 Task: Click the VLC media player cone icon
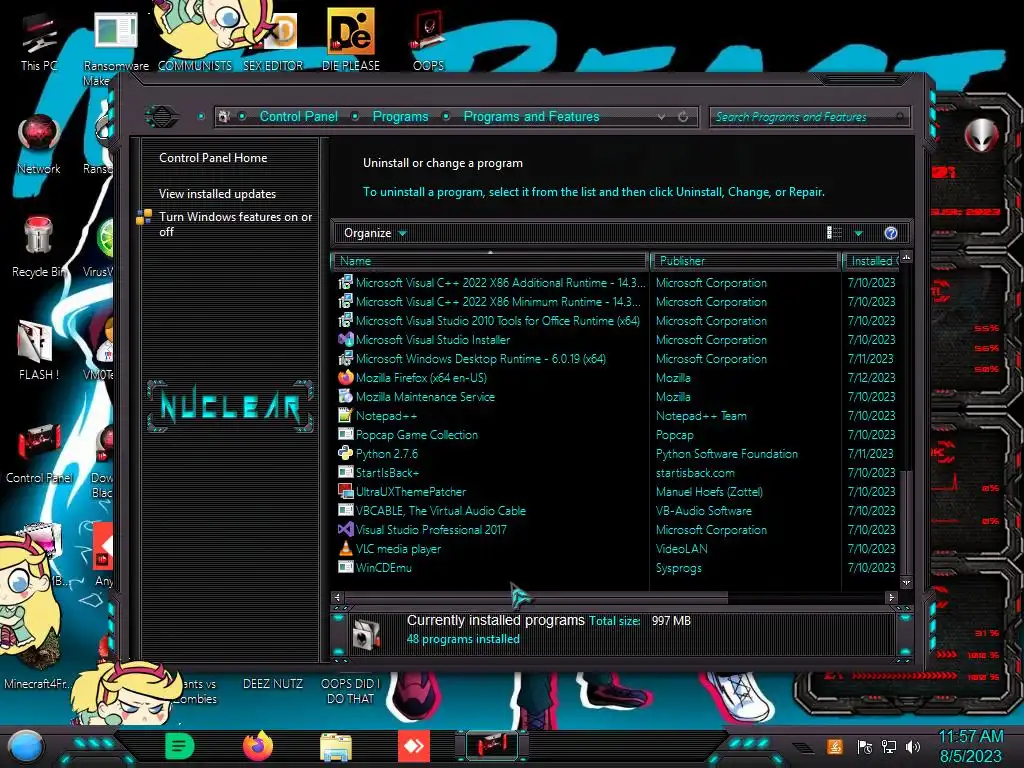[x=345, y=549]
